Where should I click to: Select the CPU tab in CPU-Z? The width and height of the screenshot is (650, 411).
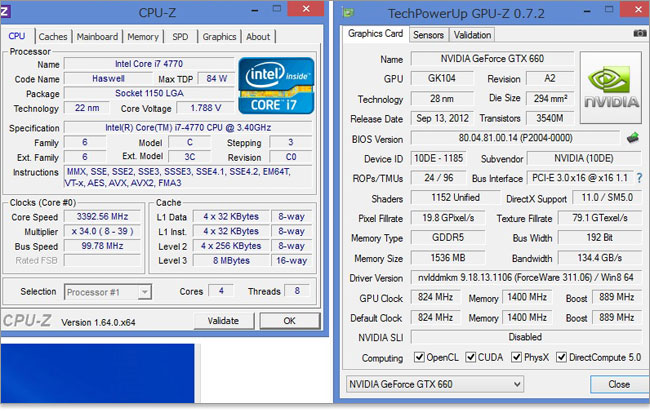tap(17, 36)
